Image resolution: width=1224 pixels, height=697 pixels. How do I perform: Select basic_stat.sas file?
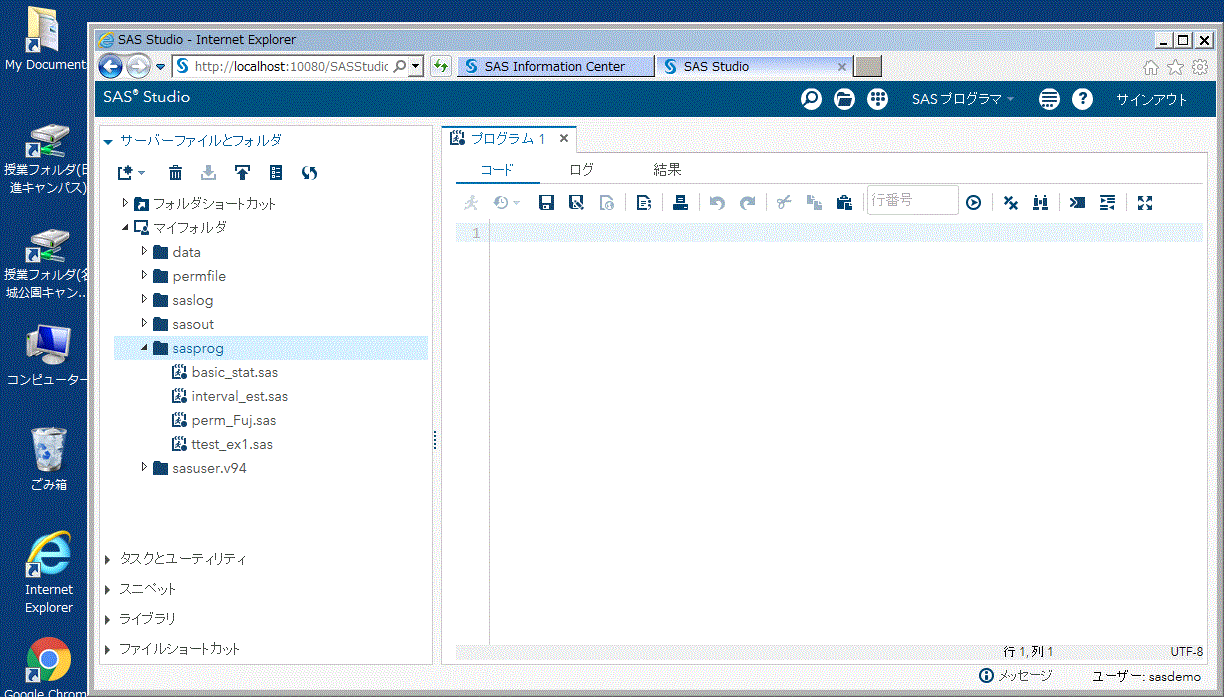coord(234,372)
